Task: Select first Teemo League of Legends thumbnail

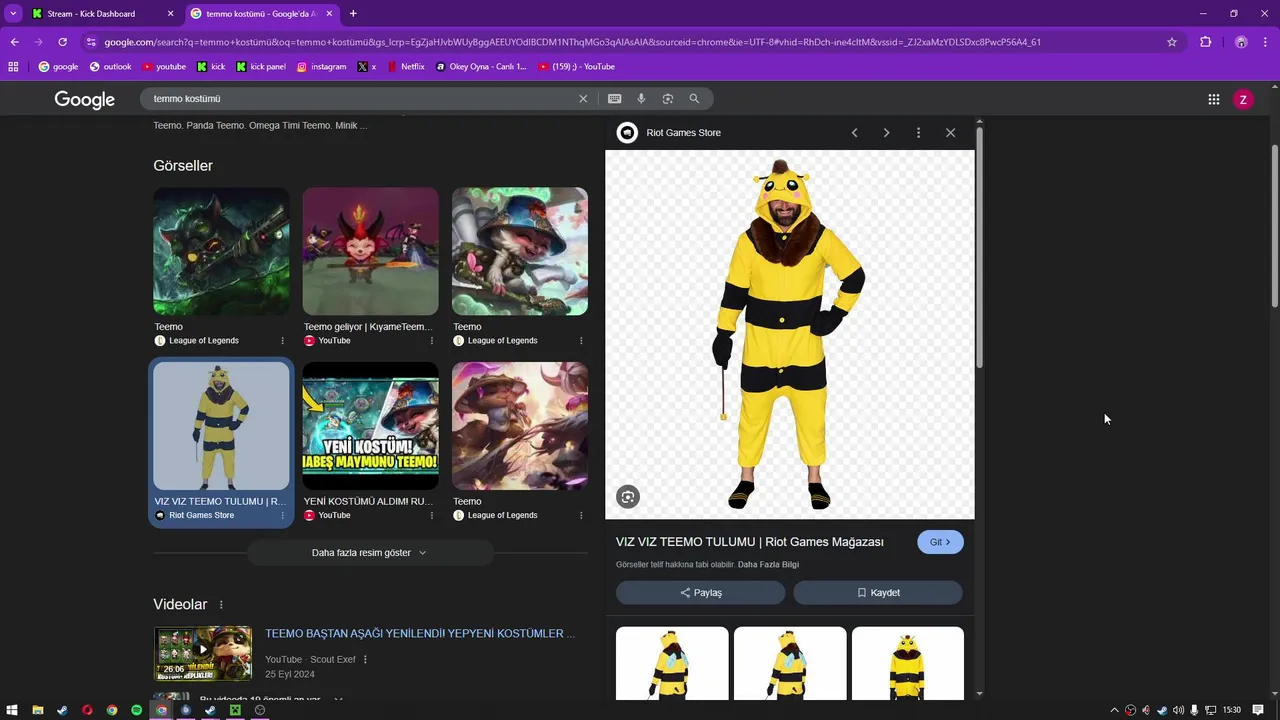Action: pos(221,251)
